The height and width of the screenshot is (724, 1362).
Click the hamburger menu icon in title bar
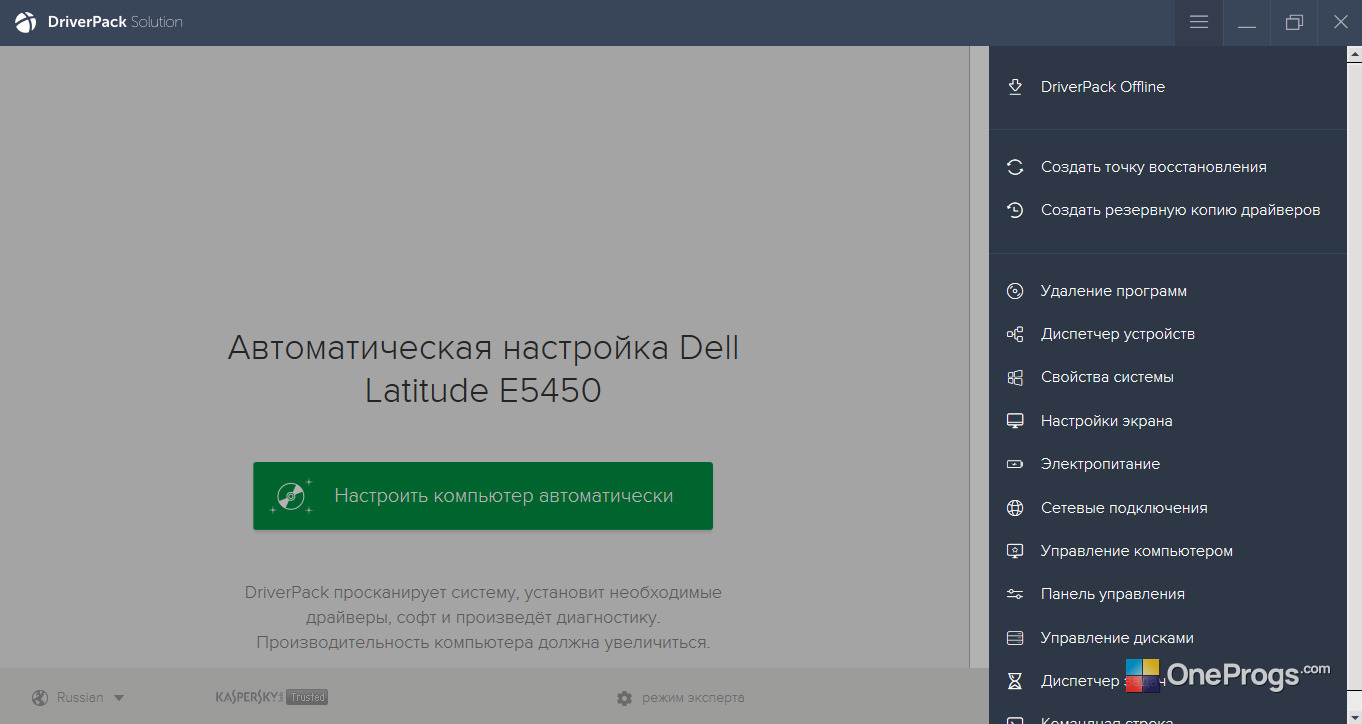(x=1199, y=22)
